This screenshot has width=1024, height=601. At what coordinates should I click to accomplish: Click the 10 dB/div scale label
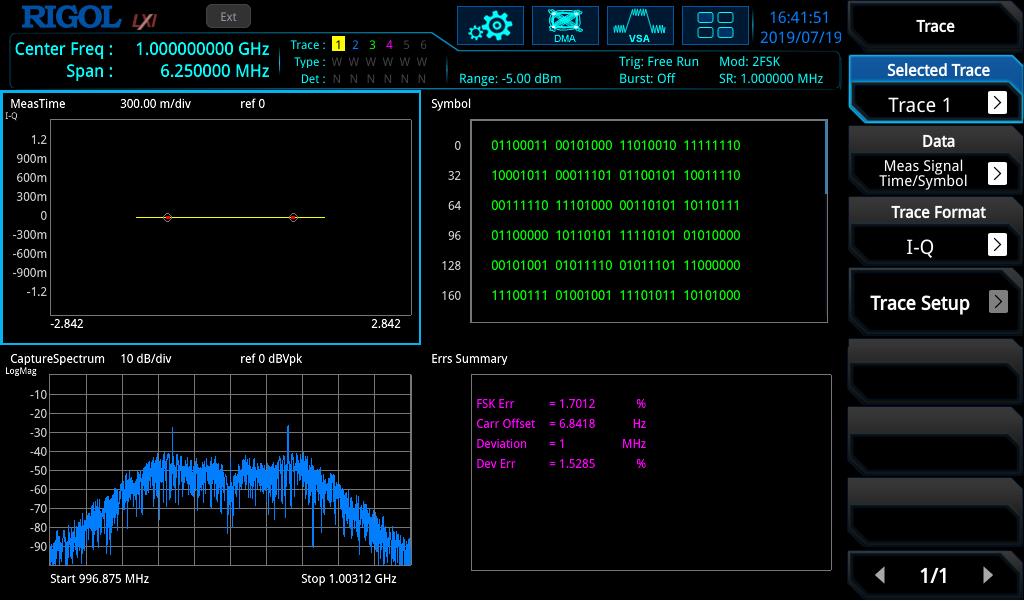[x=146, y=359]
